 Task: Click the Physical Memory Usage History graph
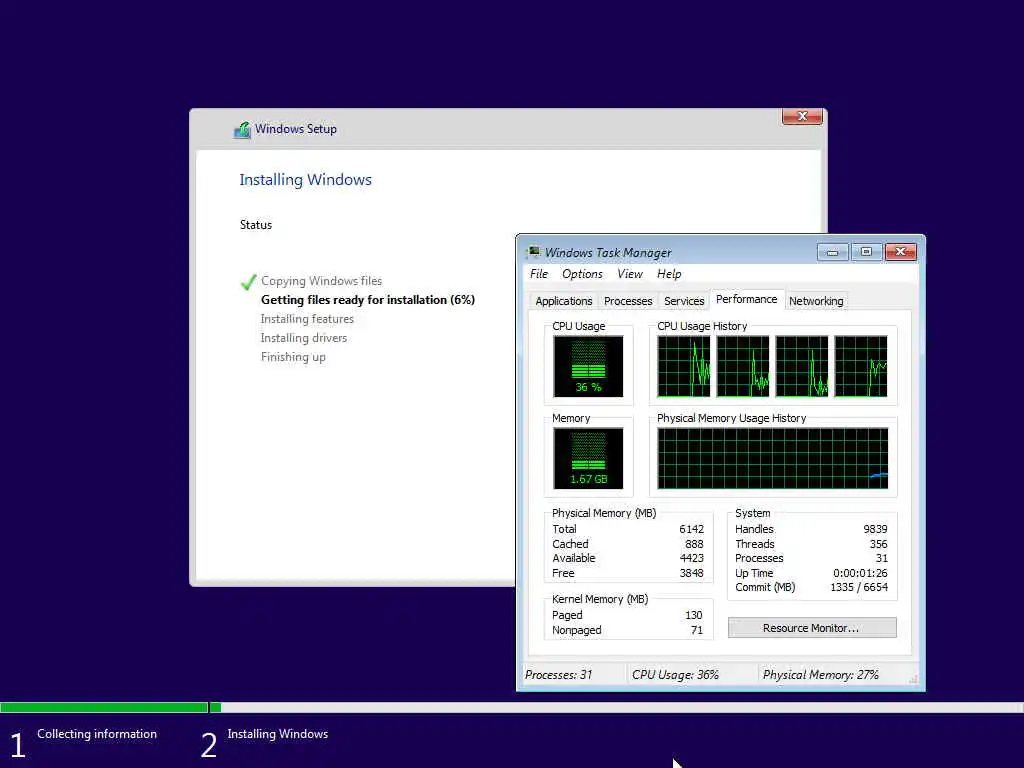coord(773,458)
